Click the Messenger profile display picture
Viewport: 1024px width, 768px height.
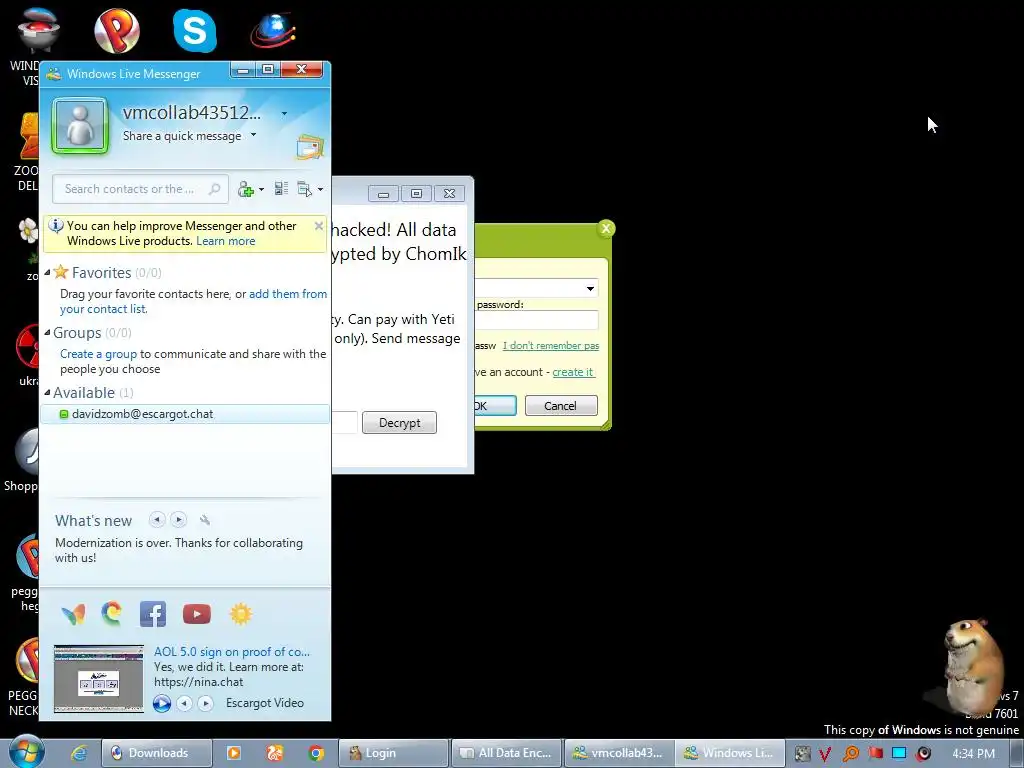tap(80, 125)
